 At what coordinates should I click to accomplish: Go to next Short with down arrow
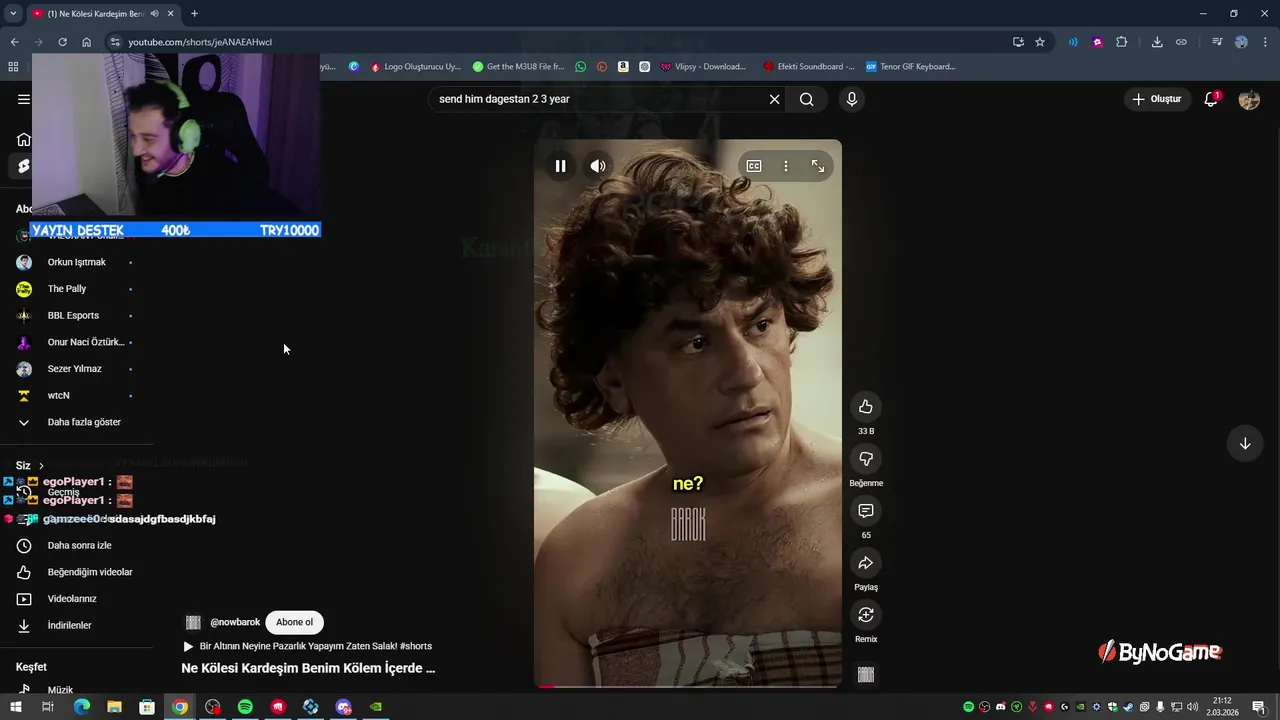(x=1245, y=444)
